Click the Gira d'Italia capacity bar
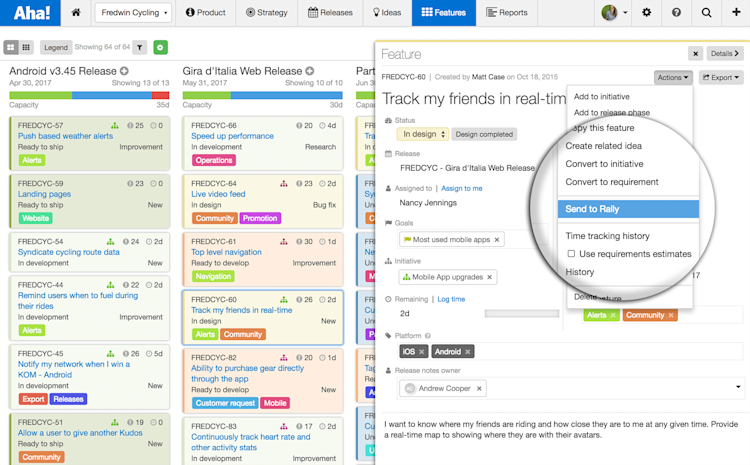This screenshot has height=465, width=750. pyautogui.click(x=263, y=95)
